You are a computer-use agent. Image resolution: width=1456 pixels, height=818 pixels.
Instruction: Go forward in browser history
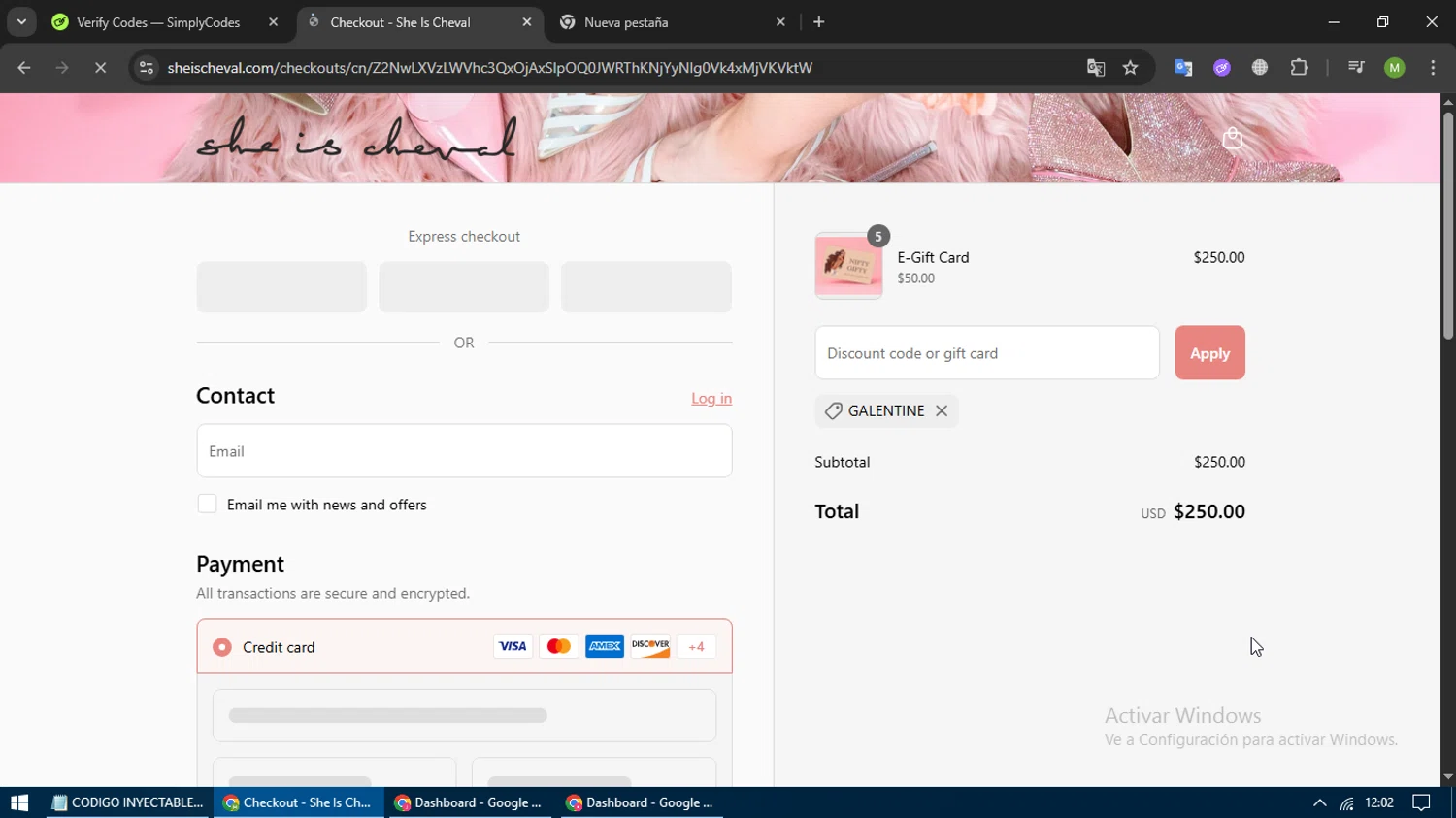coord(62,67)
